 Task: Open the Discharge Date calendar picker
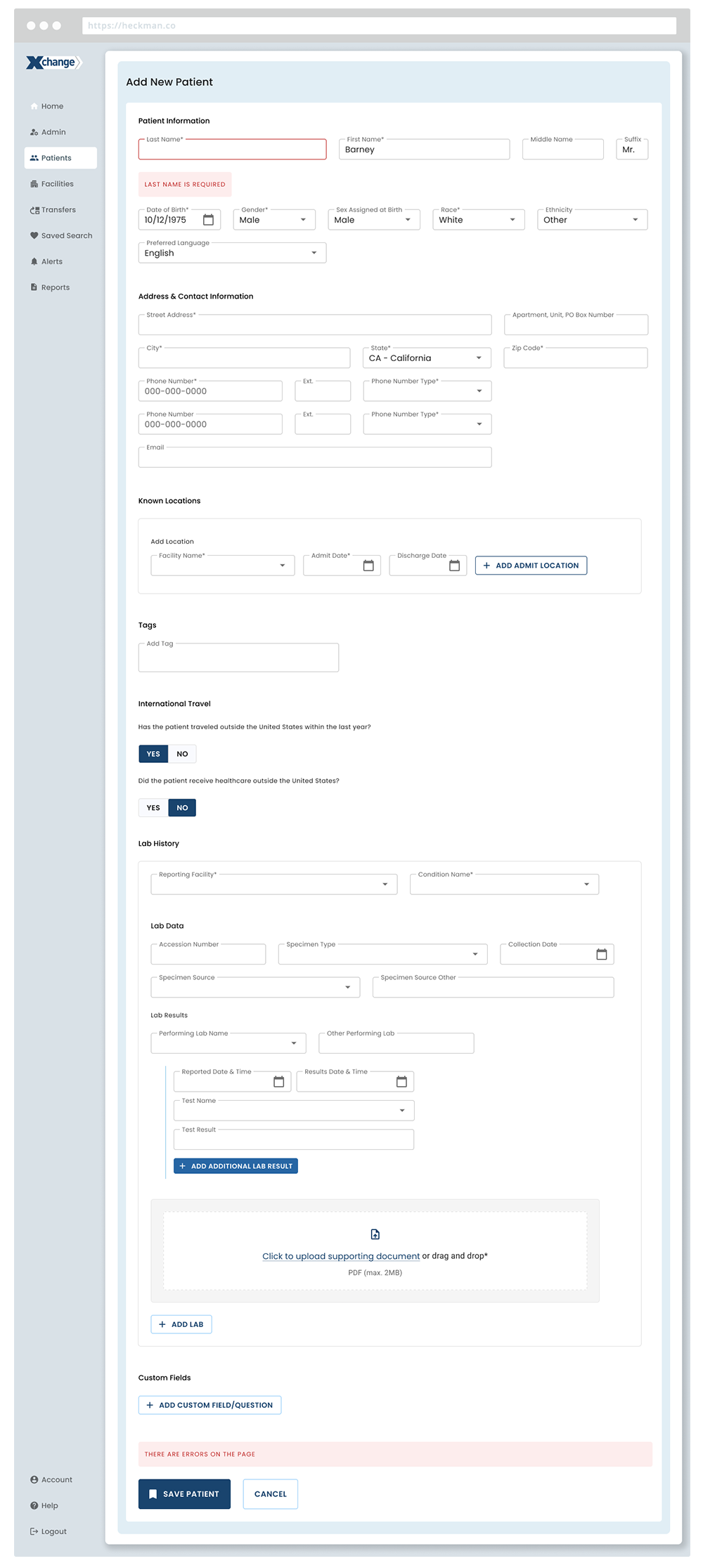(x=454, y=566)
